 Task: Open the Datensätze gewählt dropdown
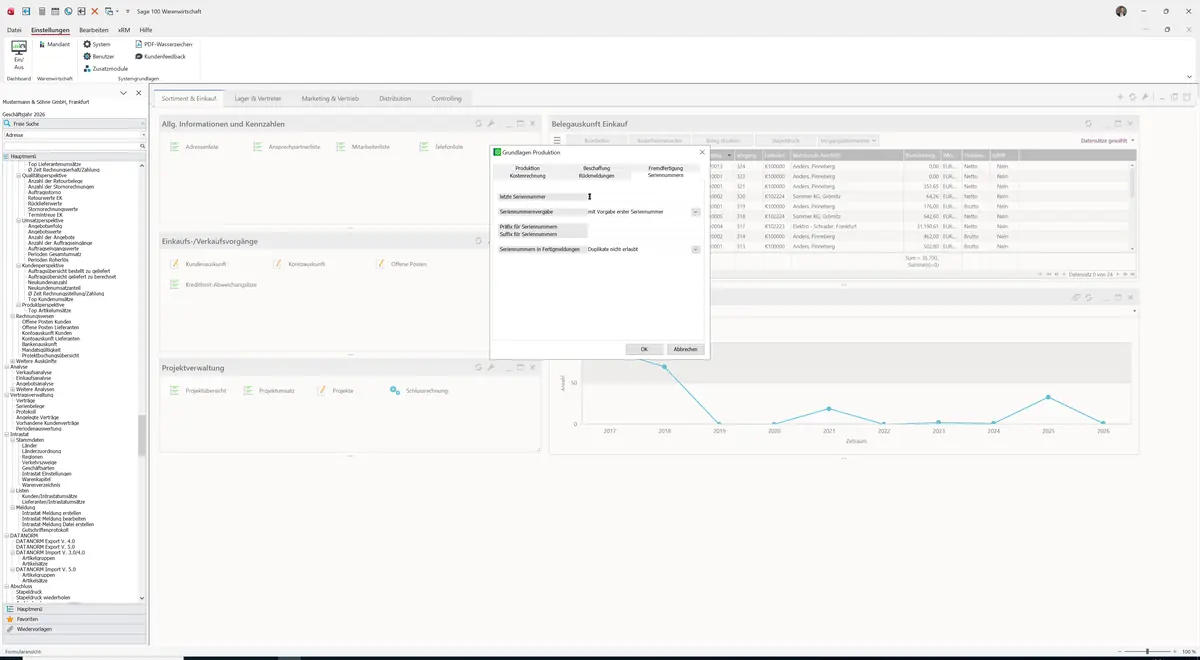click(1108, 141)
